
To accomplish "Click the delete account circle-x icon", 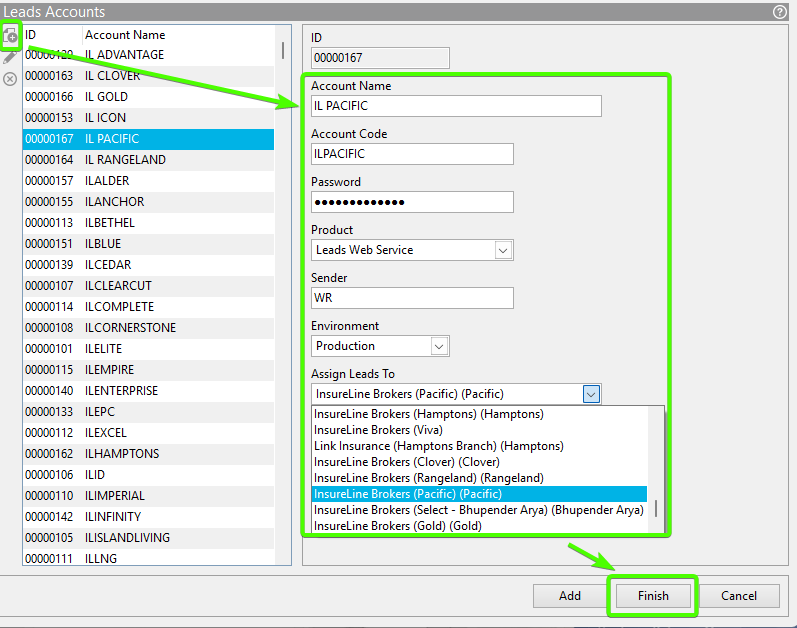I will tap(10, 79).
